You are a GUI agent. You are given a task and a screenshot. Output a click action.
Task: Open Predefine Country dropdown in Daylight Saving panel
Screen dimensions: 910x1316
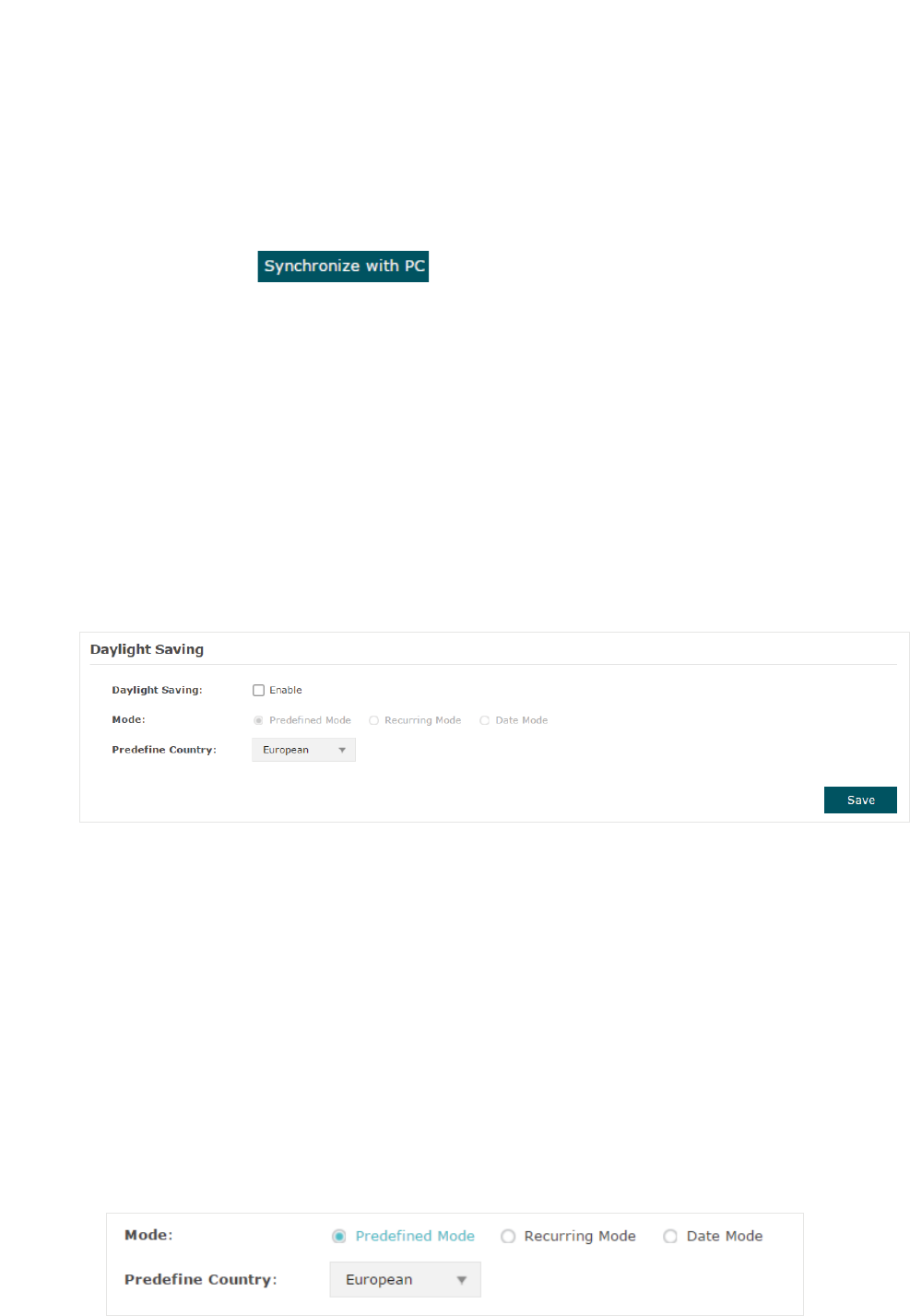click(303, 750)
